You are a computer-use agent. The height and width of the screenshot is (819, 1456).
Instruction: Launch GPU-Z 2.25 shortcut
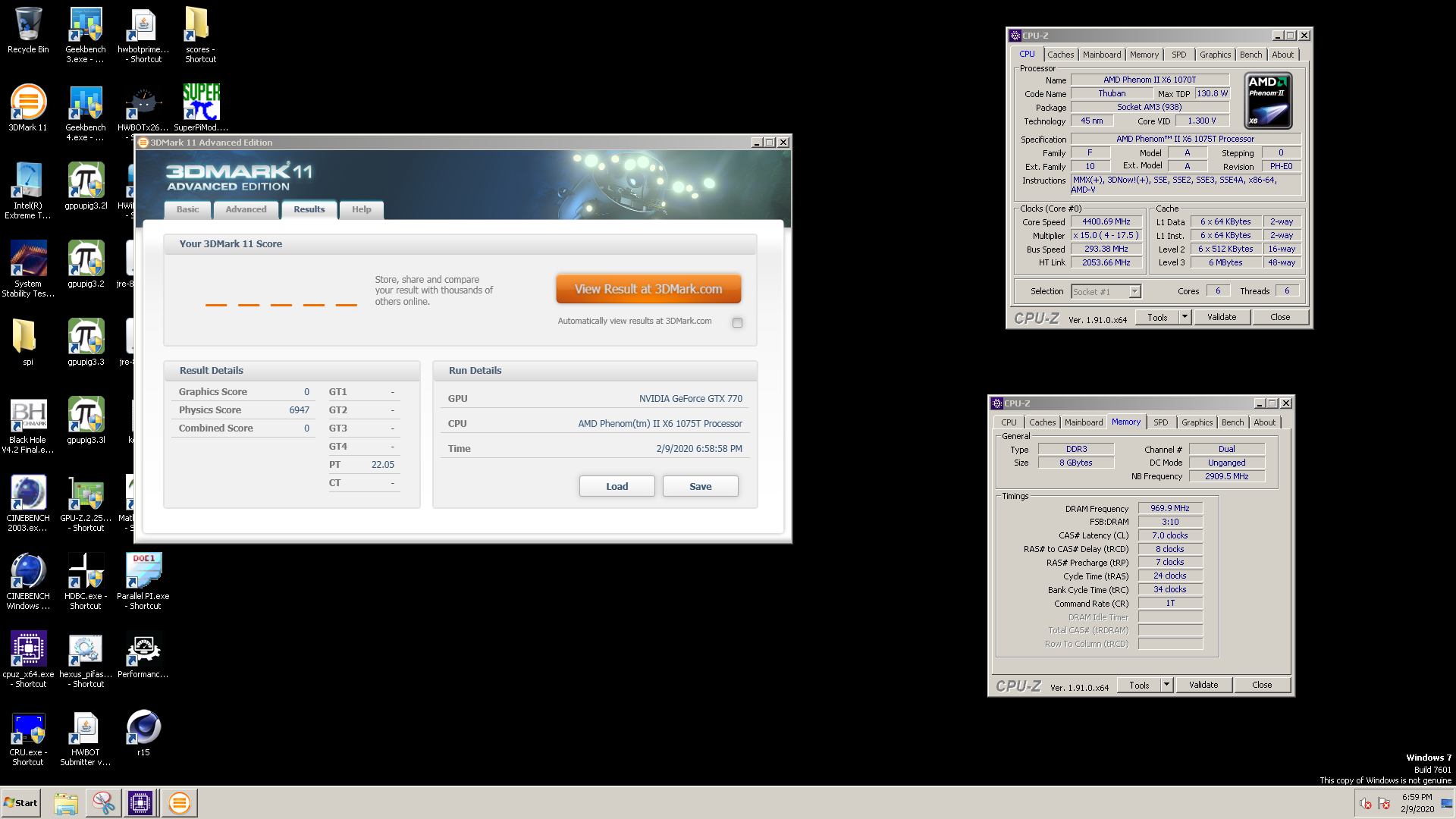pyautogui.click(x=86, y=504)
